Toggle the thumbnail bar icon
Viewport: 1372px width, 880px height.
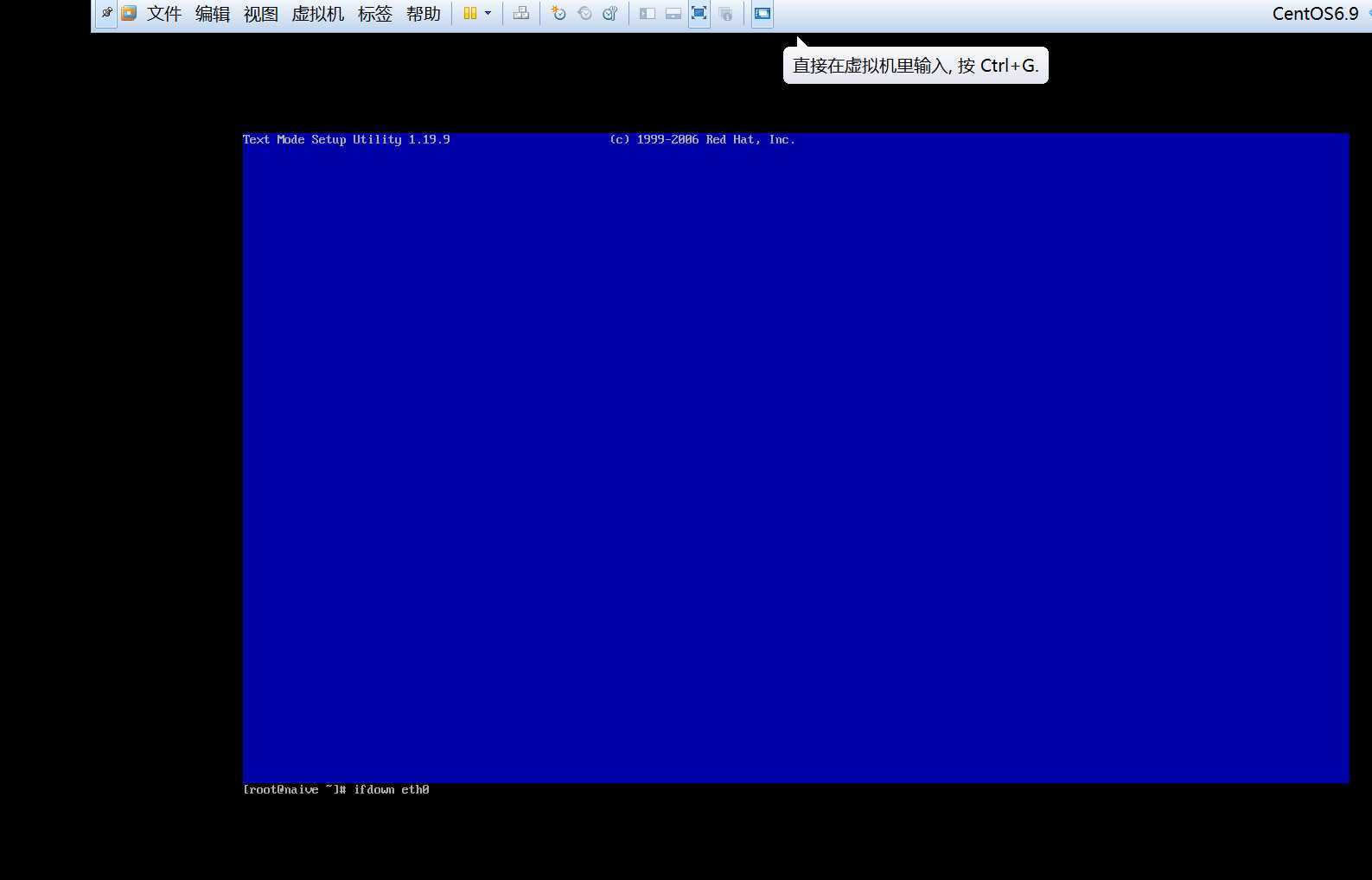tap(673, 14)
